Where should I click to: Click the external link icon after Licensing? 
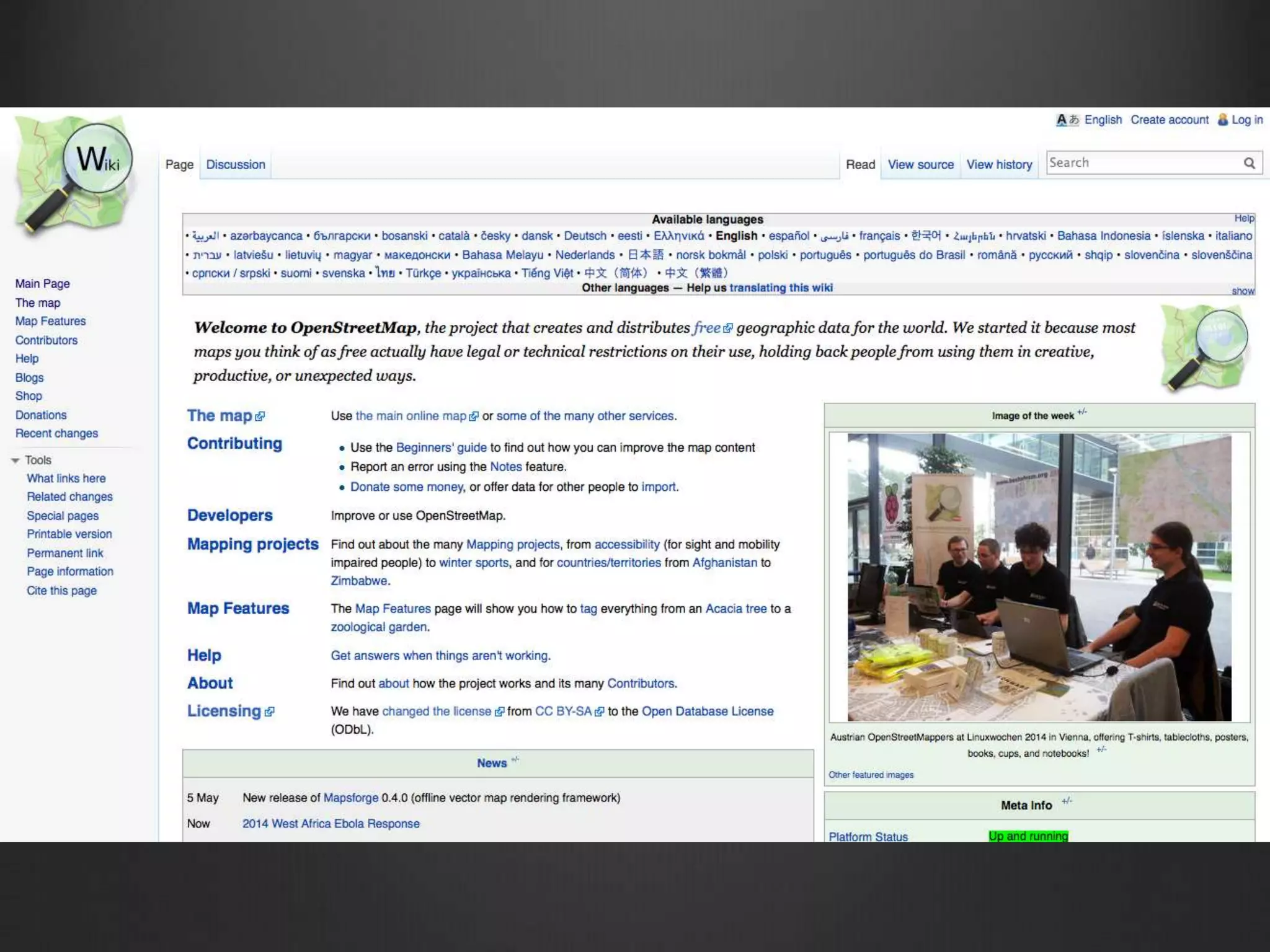click(269, 712)
